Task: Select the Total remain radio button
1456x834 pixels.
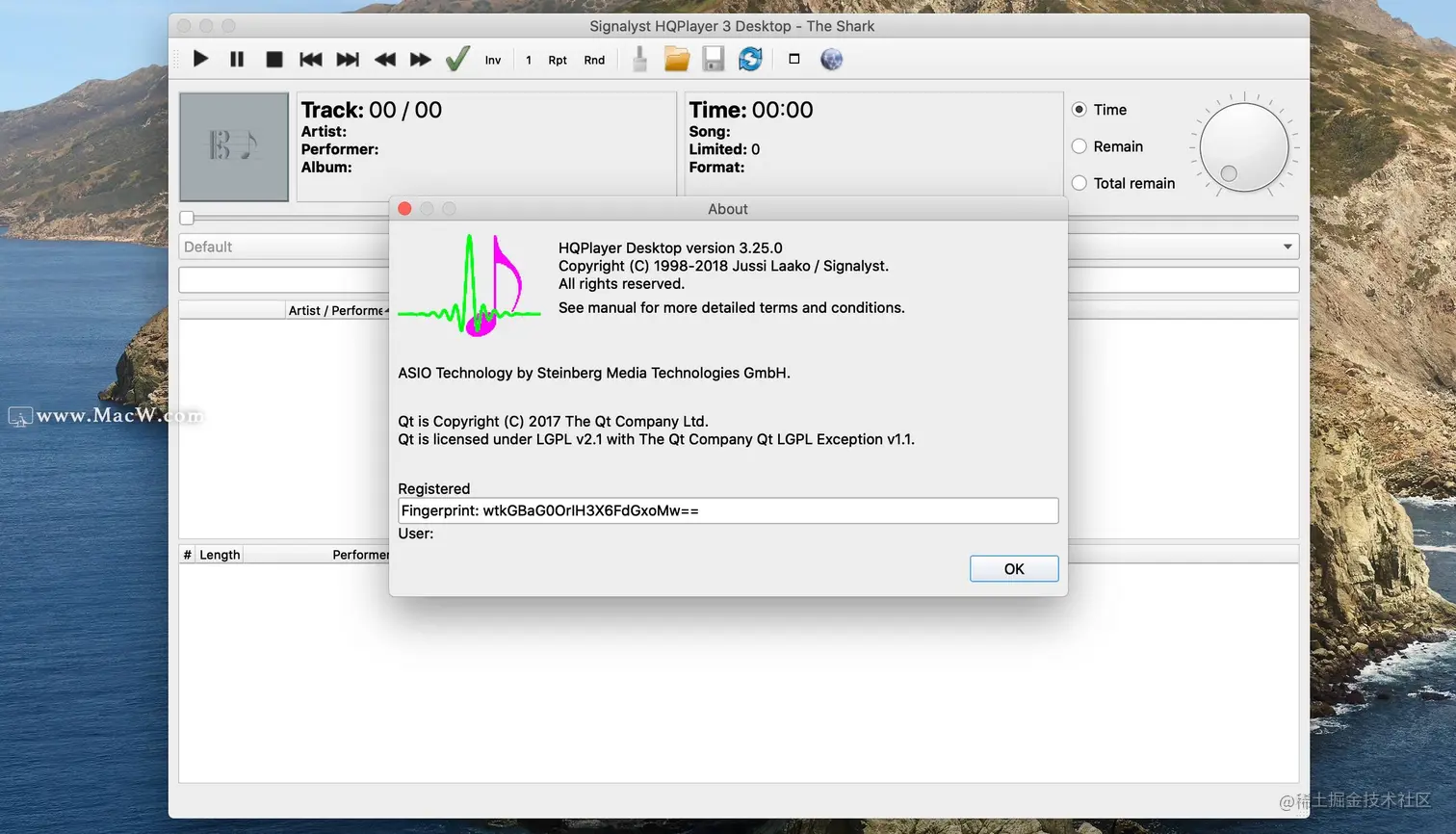Action: click(1079, 183)
